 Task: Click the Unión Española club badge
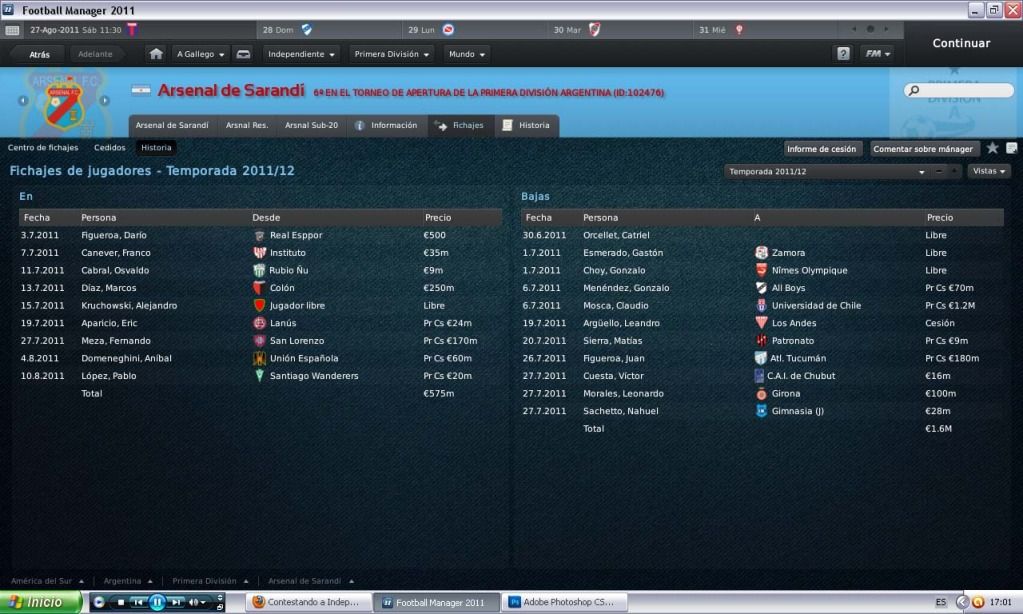[x=259, y=359]
